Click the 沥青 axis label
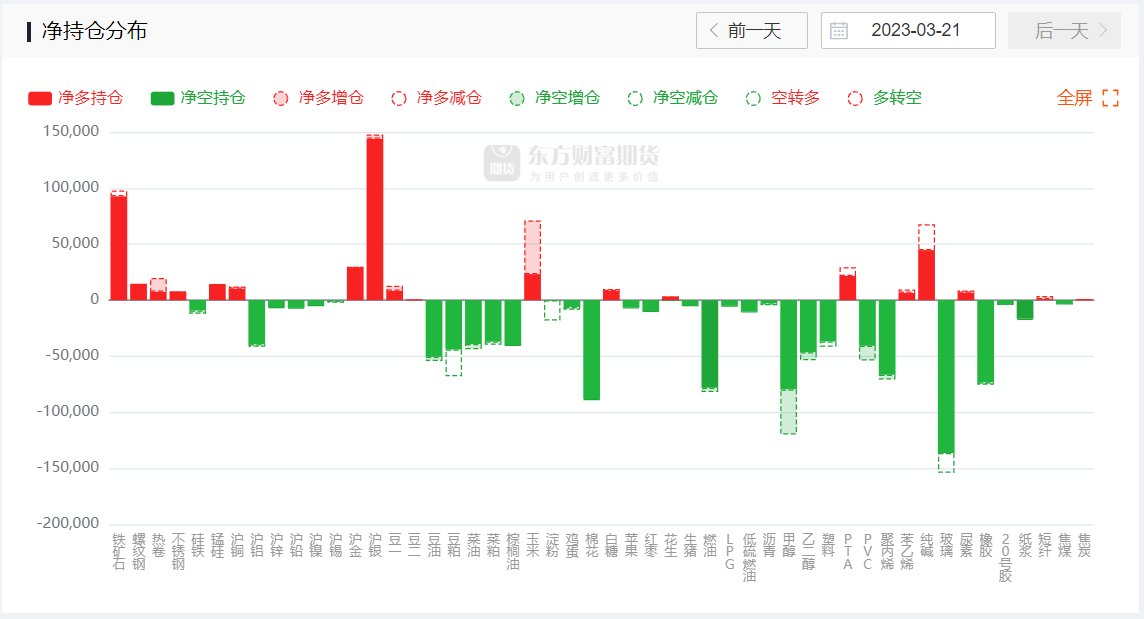Viewport: 1144px width, 619px height. click(x=768, y=545)
